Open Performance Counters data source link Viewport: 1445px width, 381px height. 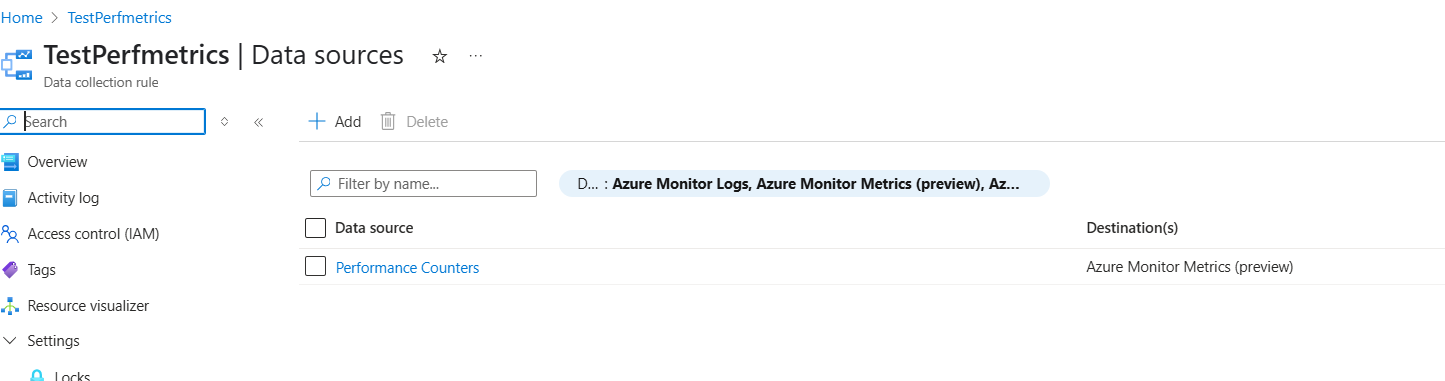pyautogui.click(x=407, y=268)
